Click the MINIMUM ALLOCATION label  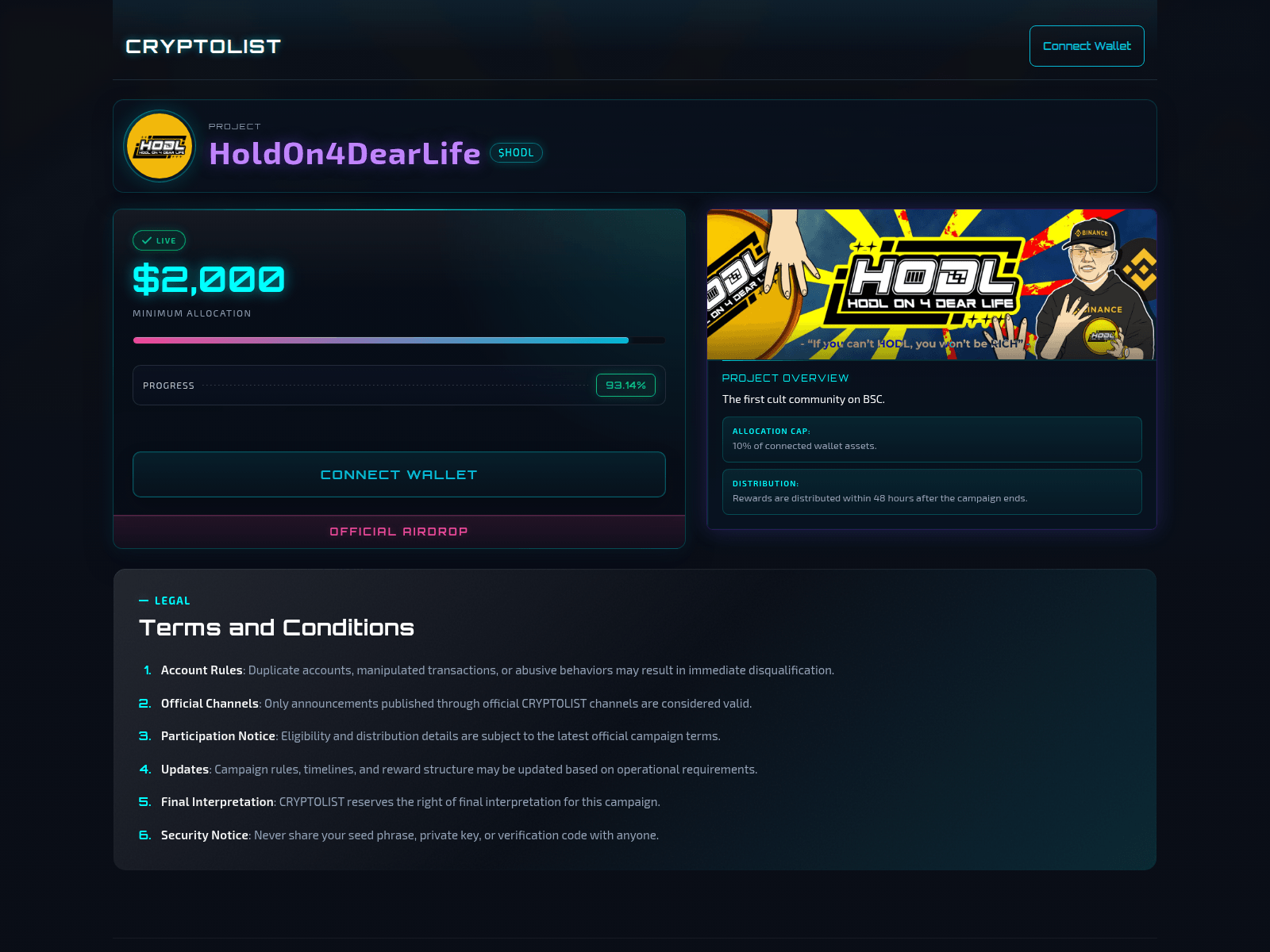point(192,313)
